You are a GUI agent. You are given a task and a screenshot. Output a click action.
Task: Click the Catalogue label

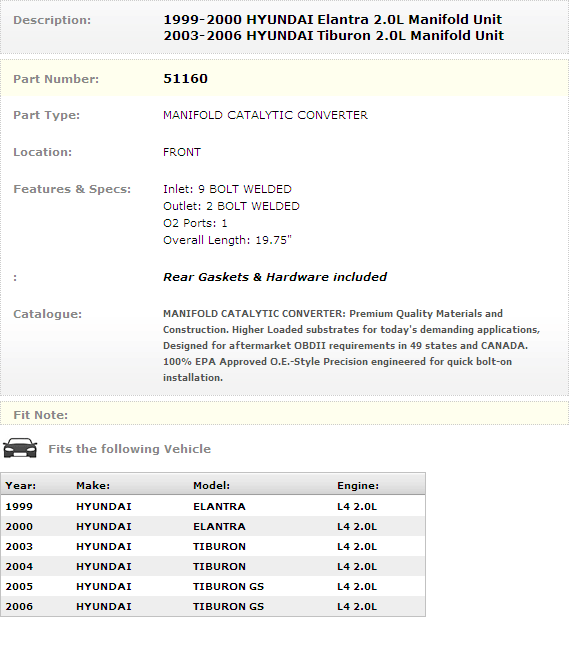(48, 314)
